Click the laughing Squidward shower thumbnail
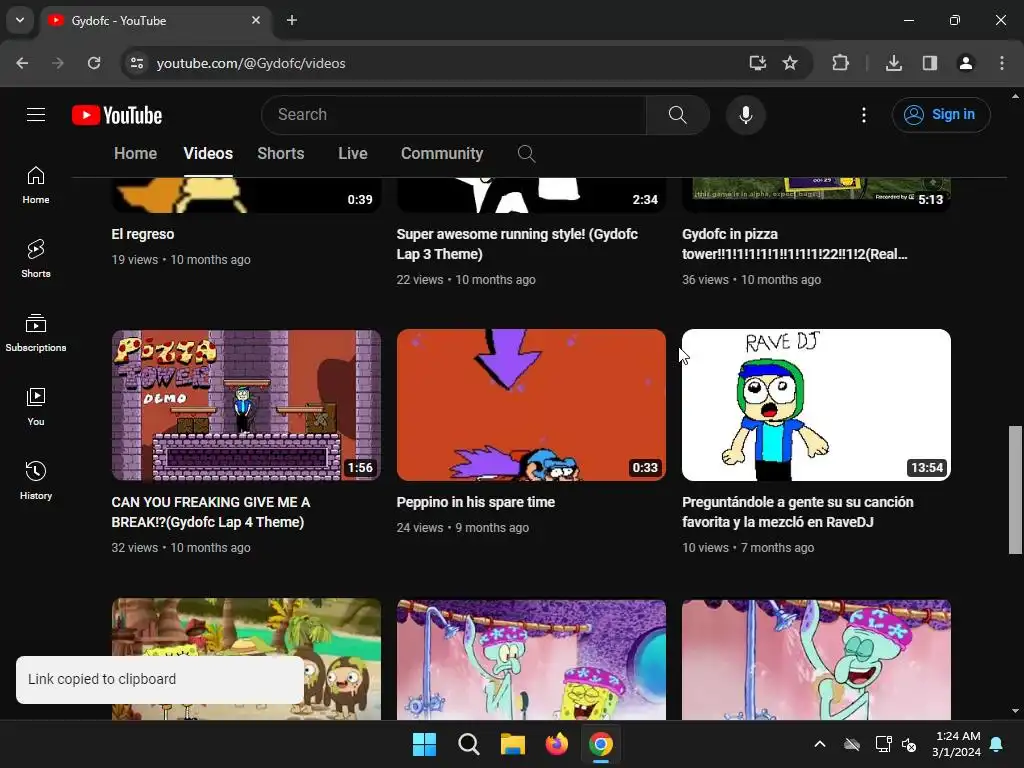Viewport: 1024px width, 768px height. (816, 659)
